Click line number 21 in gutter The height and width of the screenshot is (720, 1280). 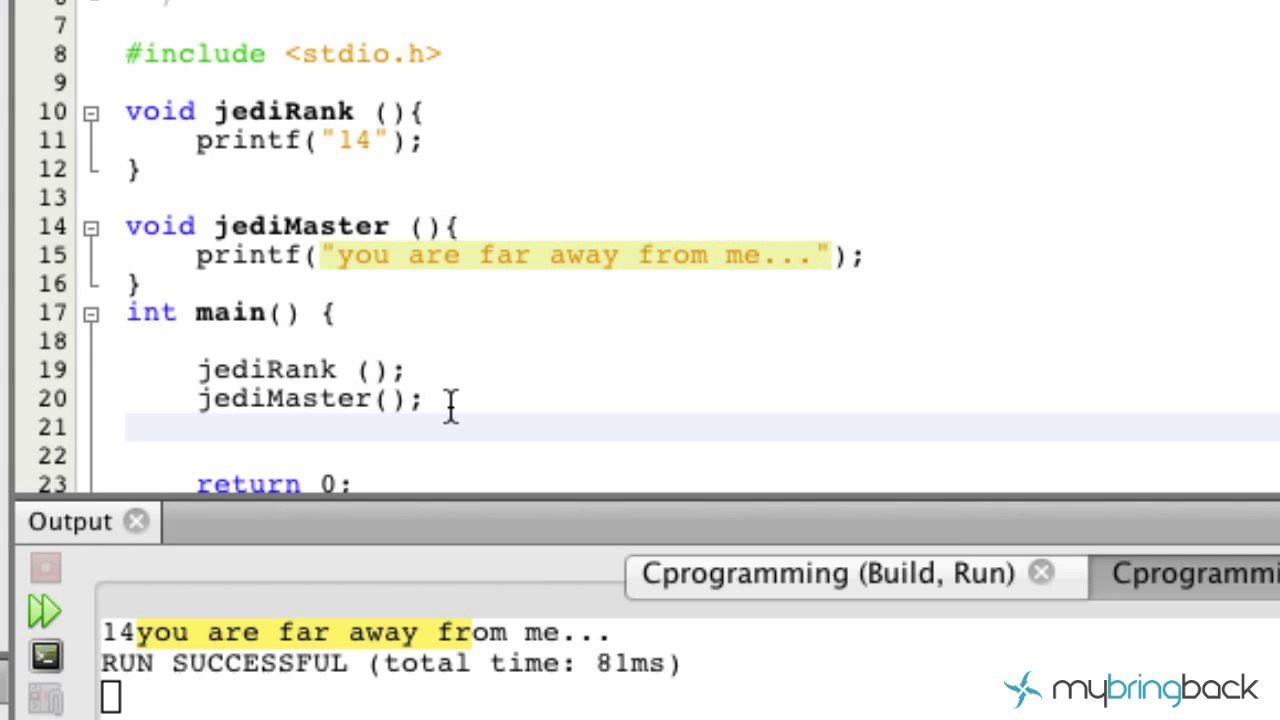point(53,428)
